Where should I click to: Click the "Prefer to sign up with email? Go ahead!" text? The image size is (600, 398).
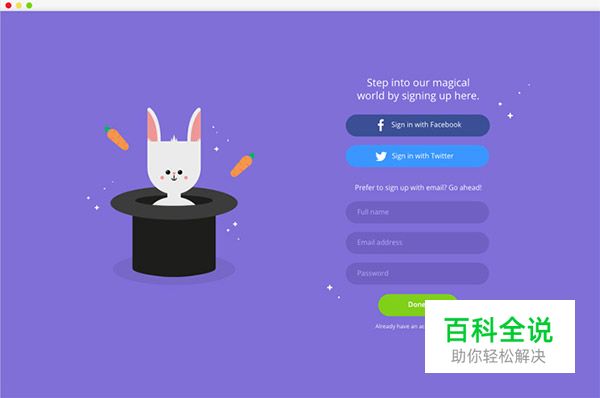pyautogui.click(x=418, y=188)
